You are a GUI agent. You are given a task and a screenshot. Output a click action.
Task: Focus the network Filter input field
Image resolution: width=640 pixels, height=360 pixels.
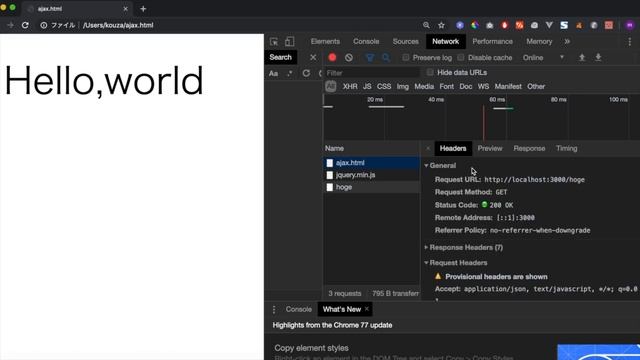point(372,73)
